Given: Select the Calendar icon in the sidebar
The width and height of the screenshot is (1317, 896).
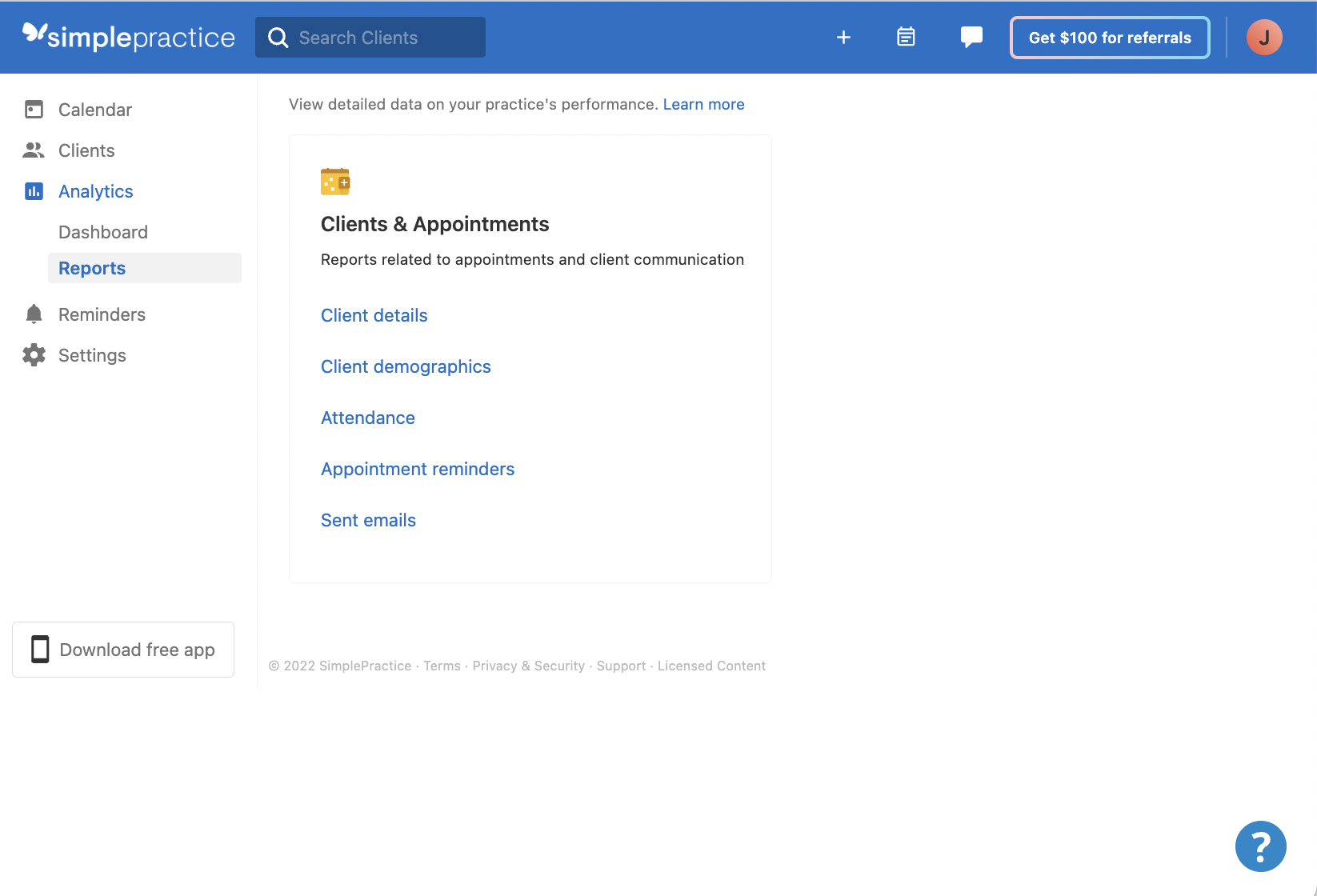Looking at the screenshot, I should [34, 109].
